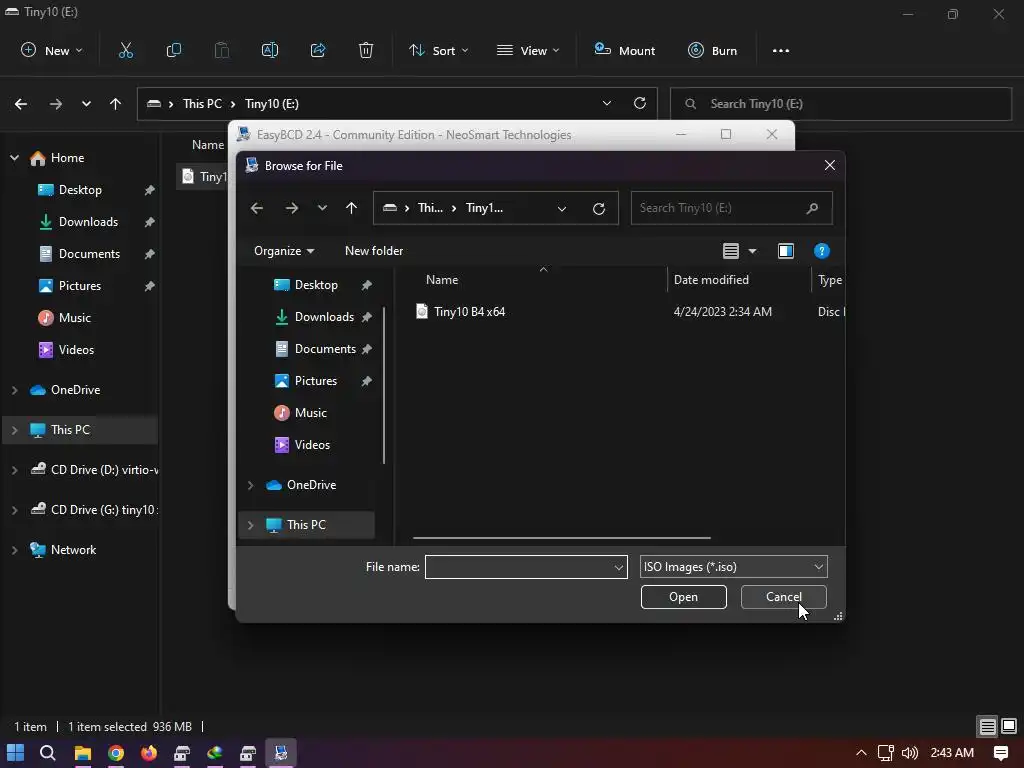Go up one folder in Browse dialog
Image resolution: width=1024 pixels, height=768 pixels.
[x=351, y=208]
